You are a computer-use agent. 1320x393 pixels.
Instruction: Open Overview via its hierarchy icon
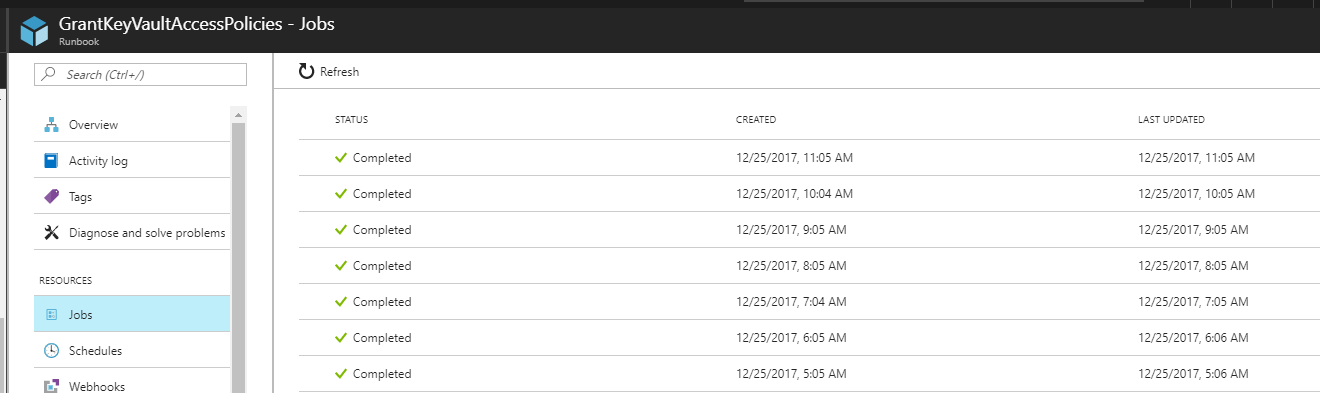(51, 125)
